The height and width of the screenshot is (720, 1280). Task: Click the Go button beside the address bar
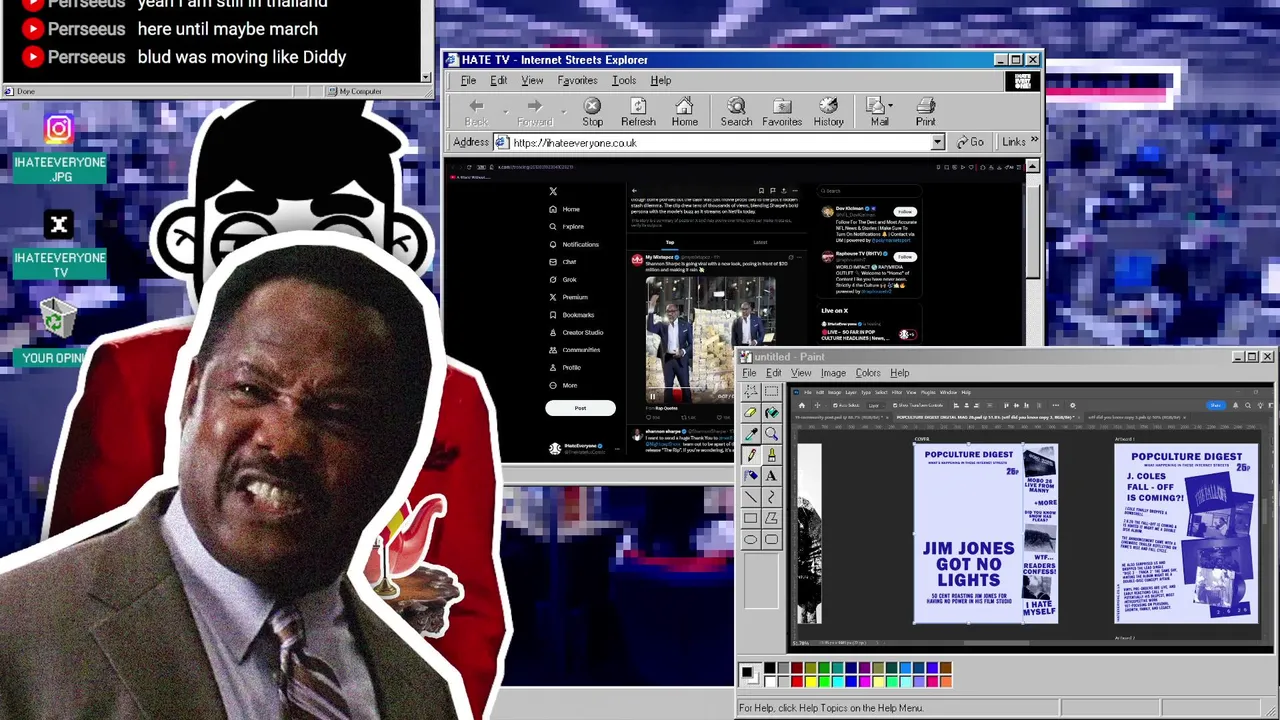point(970,142)
